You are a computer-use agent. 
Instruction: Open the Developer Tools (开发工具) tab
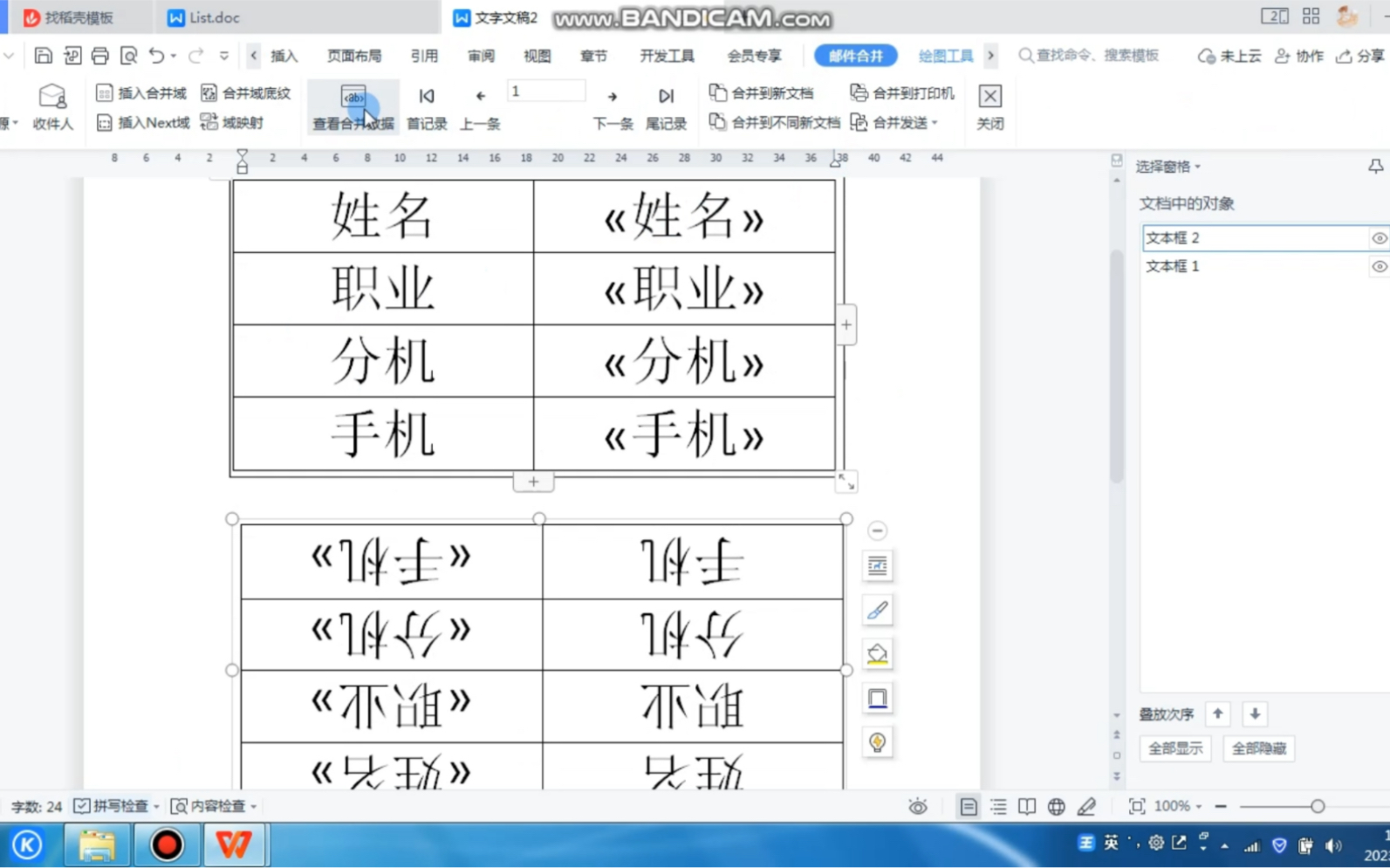click(x=667, y=56)
